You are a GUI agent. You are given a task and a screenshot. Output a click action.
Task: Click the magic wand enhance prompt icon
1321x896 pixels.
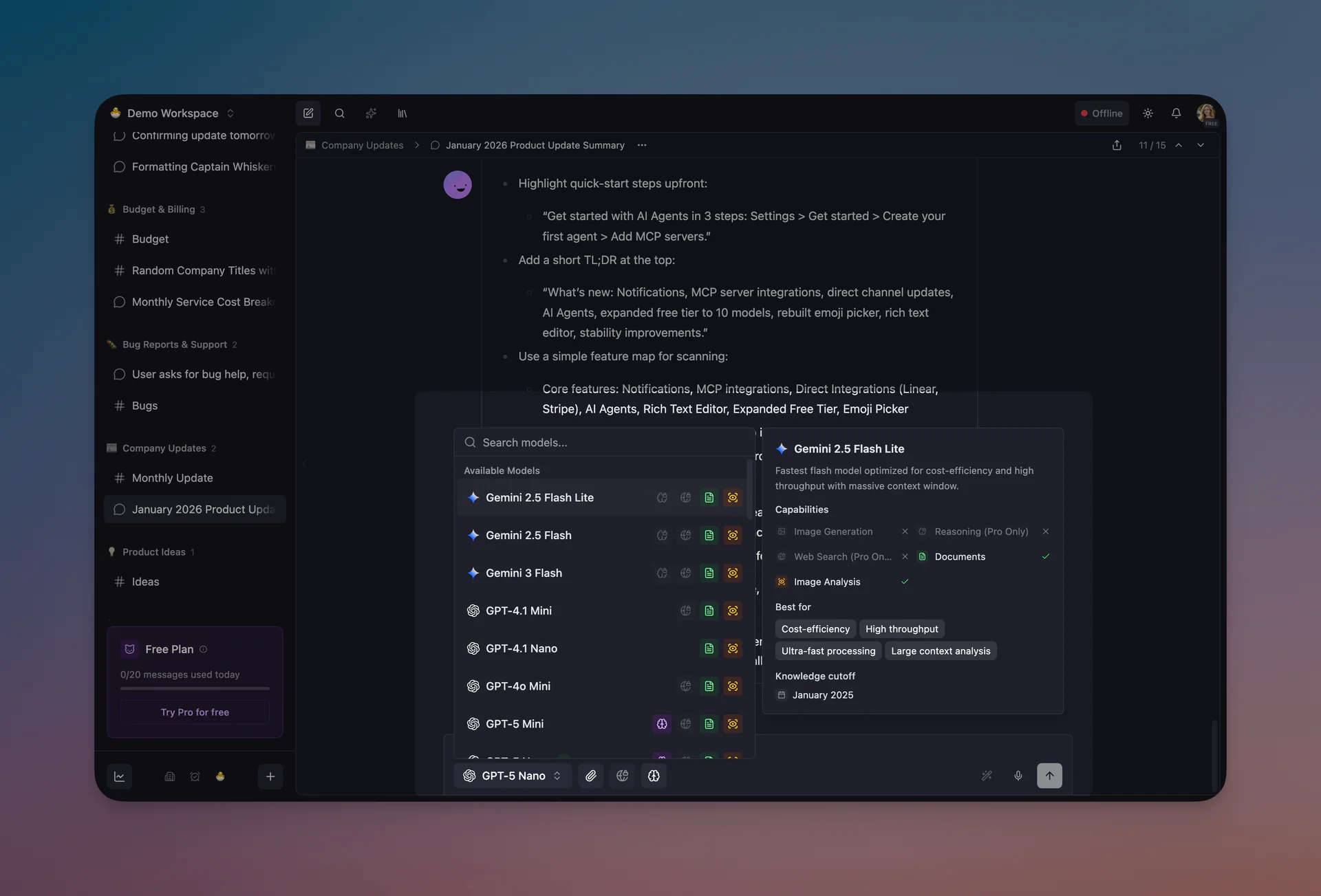(x=987, y=776)
